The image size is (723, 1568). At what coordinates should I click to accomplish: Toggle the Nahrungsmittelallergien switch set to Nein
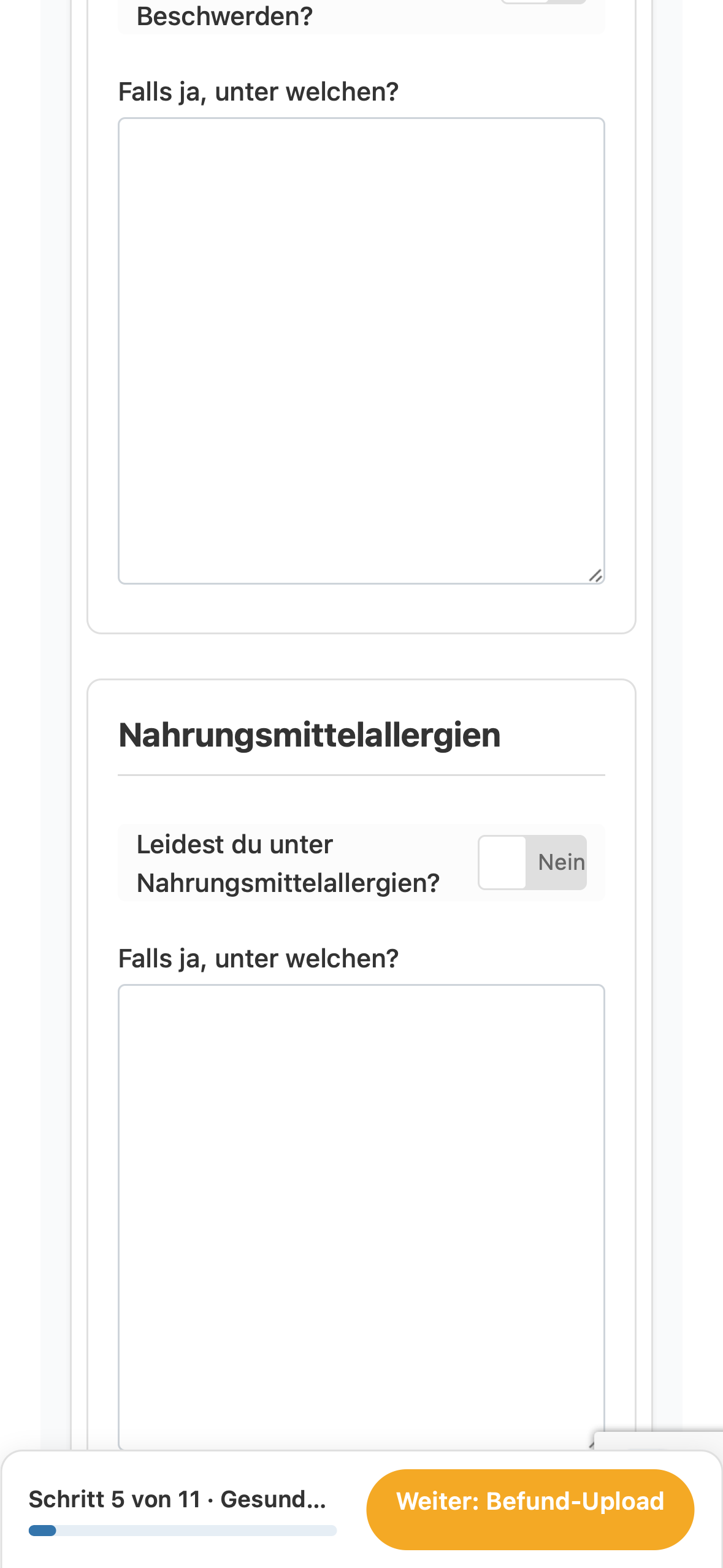[x=532, y=862]
